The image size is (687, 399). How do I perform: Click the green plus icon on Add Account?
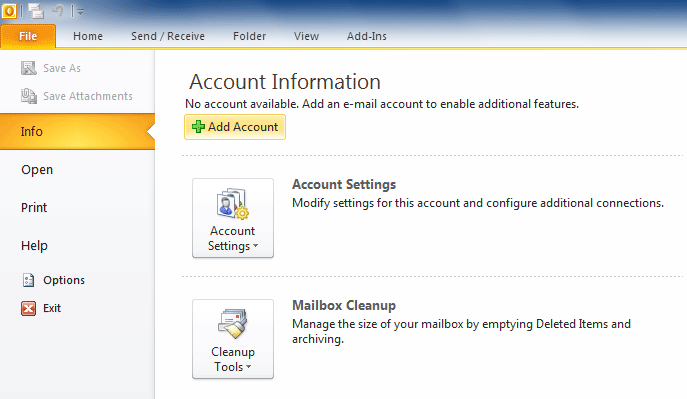pos(198,127)
